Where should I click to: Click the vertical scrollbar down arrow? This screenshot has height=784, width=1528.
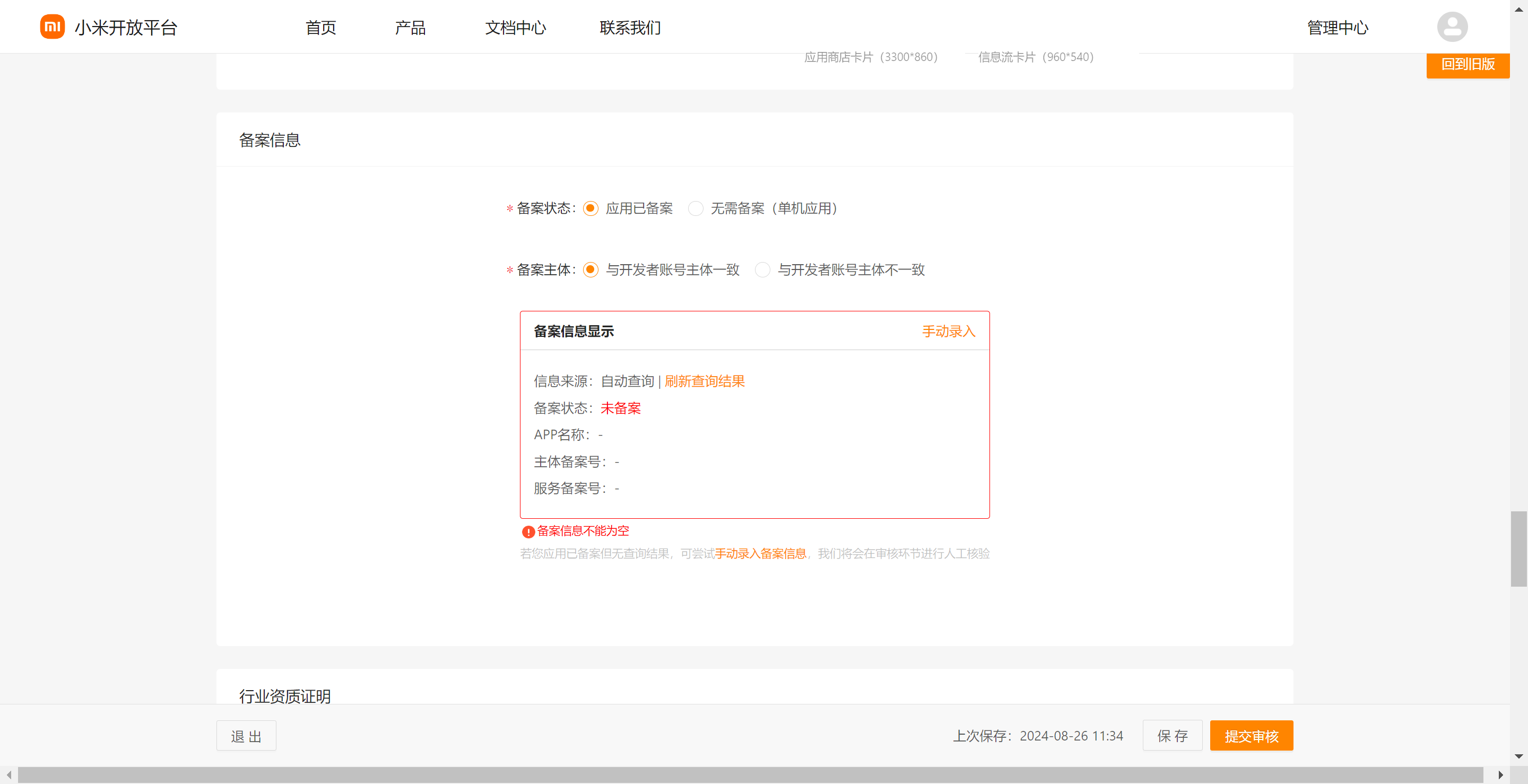tap(1518, 756)
